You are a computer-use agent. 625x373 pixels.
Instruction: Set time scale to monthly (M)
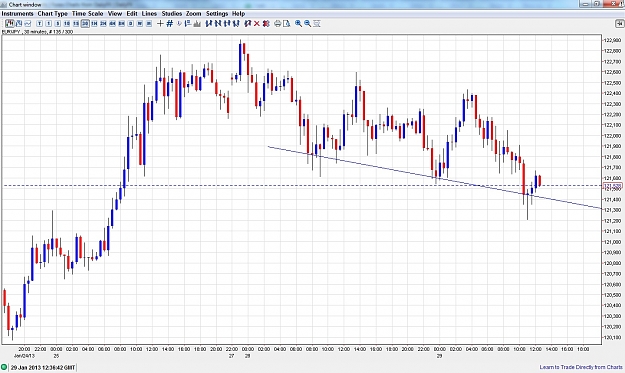(x=149, y=24)
